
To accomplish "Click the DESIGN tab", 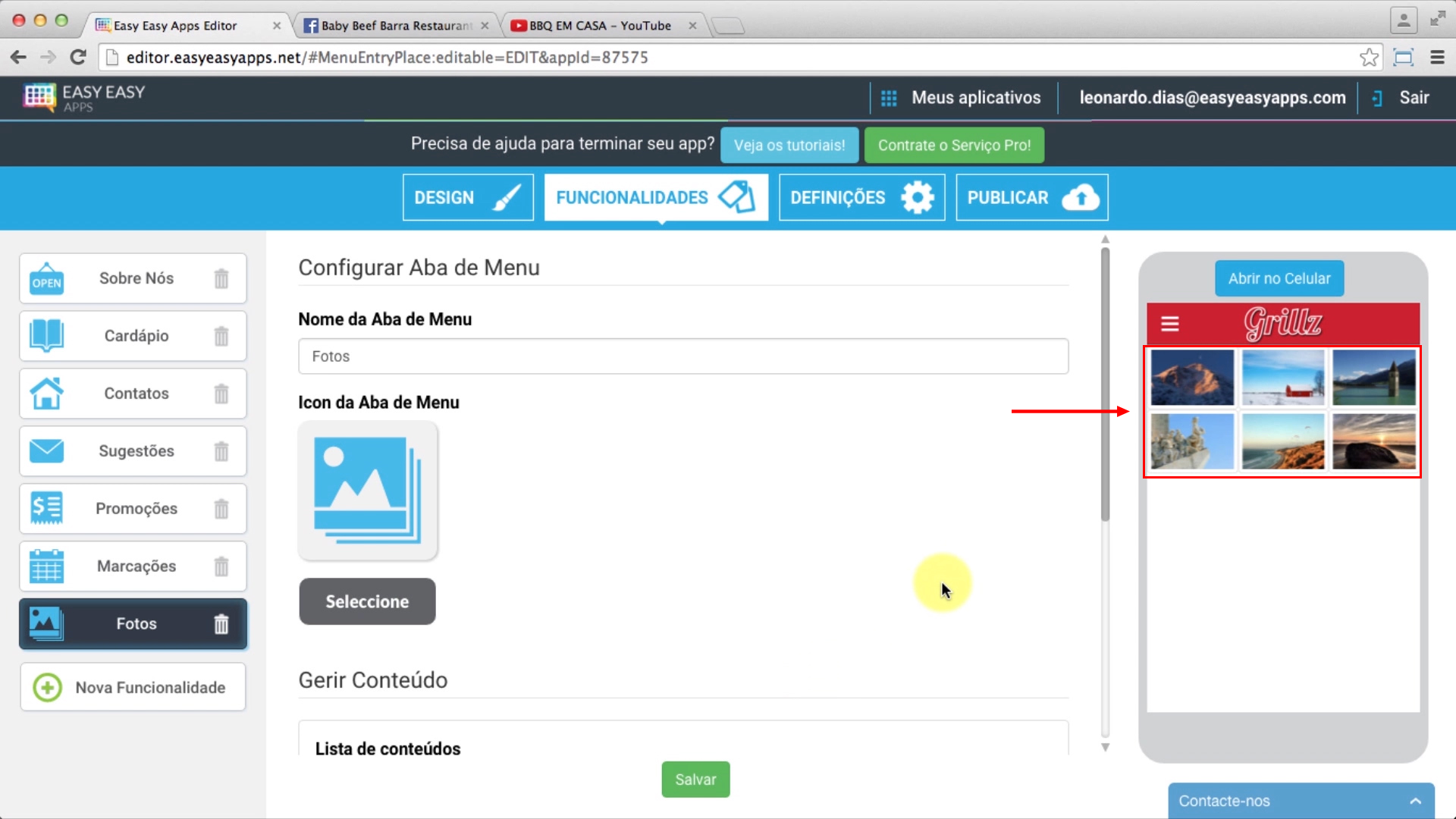I will click(x=468, y=197).
